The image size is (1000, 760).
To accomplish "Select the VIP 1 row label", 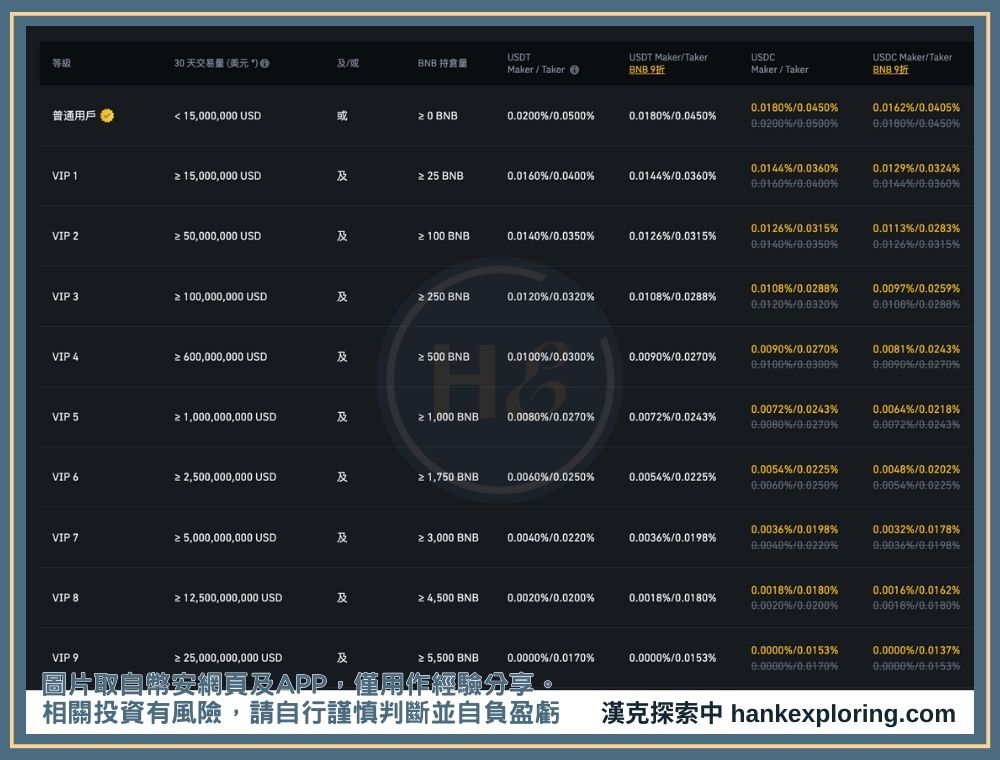I will point(64,175).
